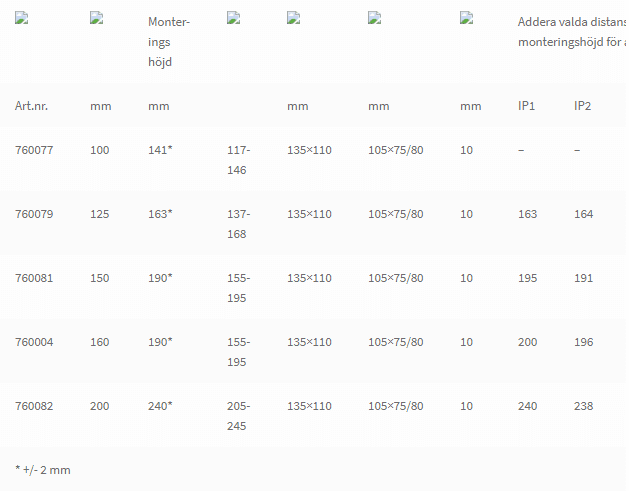
Task: Click the broken image icon above Art.nr. column
Action: click(21, 18)
